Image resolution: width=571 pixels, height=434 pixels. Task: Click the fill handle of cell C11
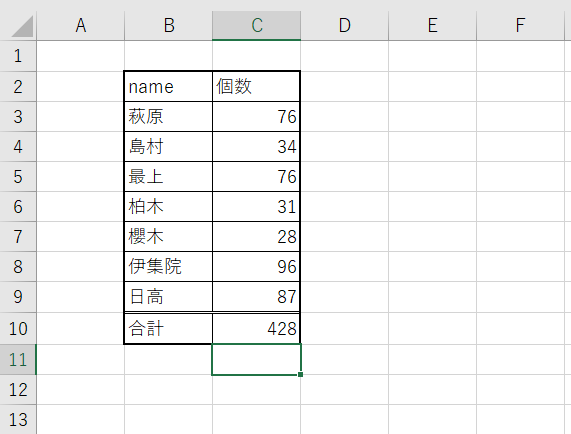(x=300, y=374)
